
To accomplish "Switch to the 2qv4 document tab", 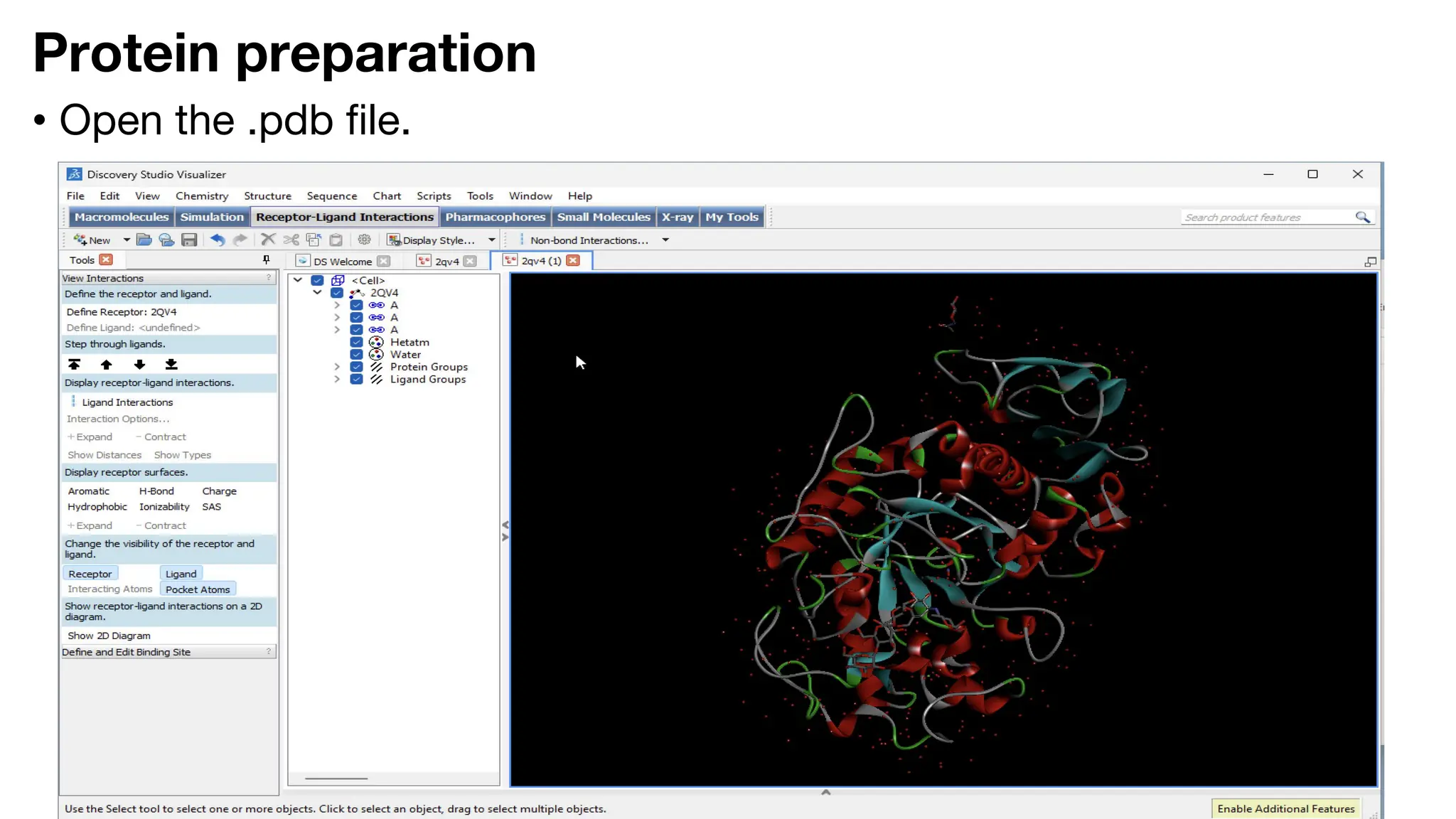I will (446, 261).
